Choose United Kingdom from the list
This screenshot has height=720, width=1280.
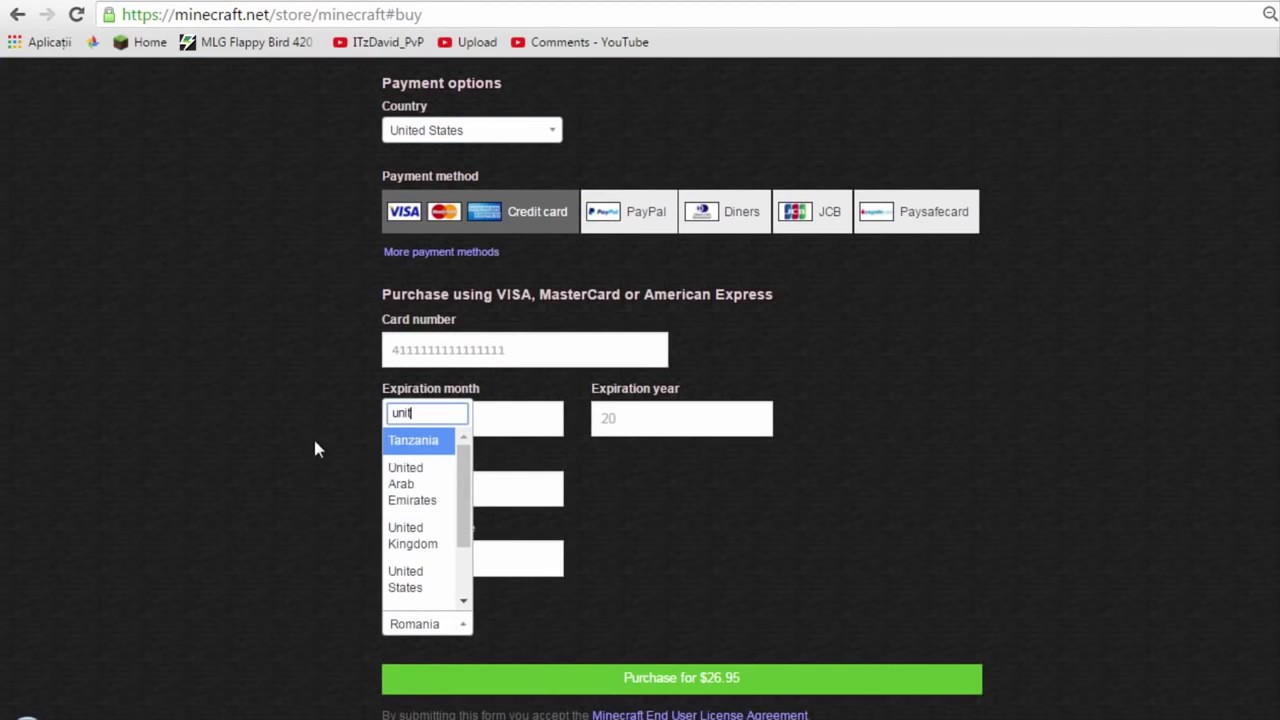tap(419, 536)
